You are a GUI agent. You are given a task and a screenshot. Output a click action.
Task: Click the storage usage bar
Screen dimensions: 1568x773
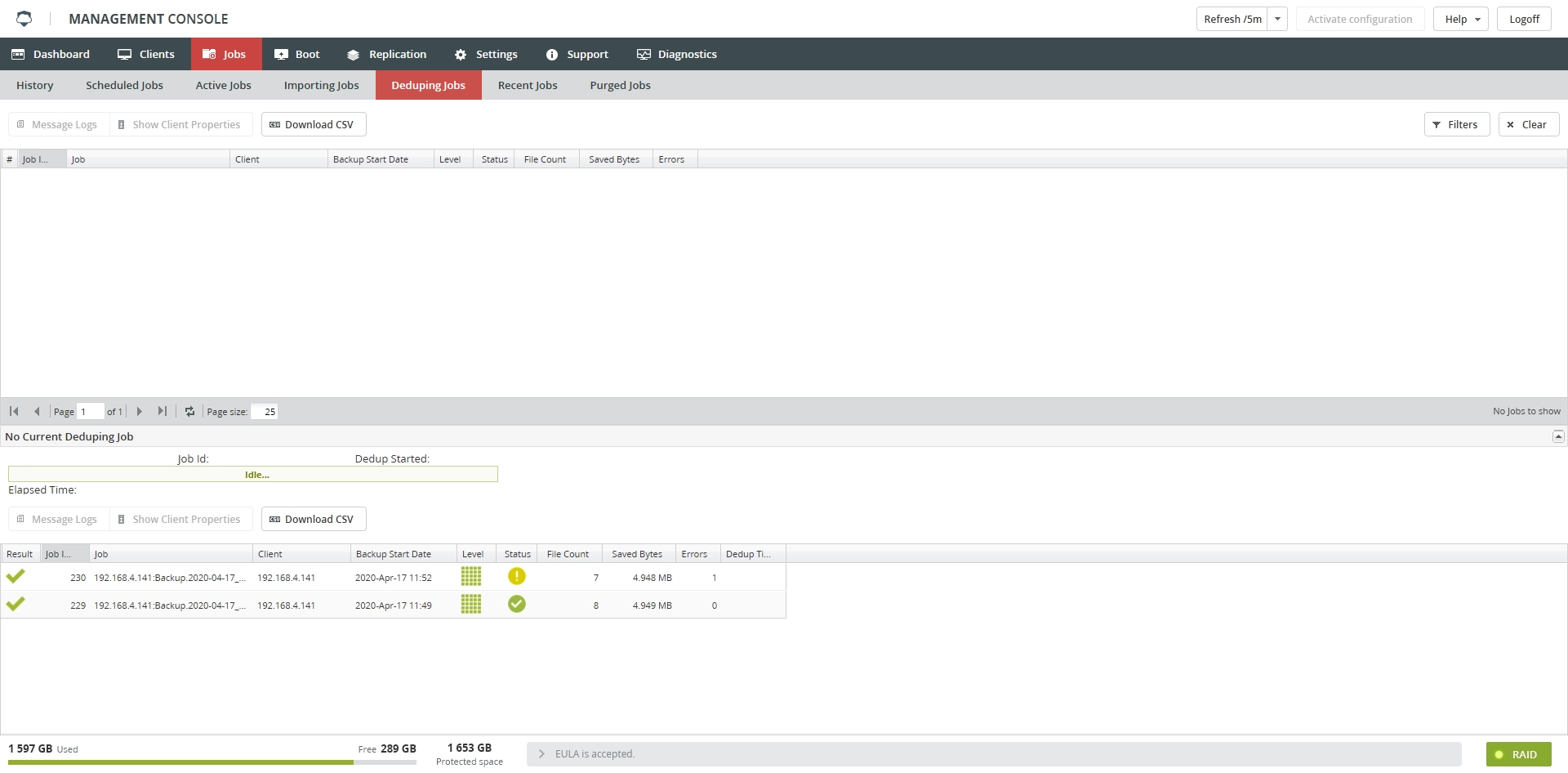pos(212,762)
